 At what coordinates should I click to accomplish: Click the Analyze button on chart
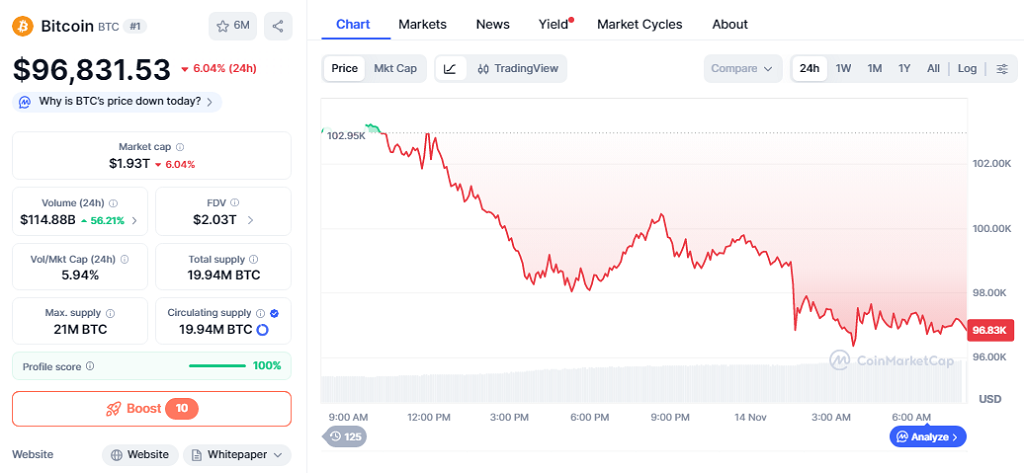click(928, 437)
